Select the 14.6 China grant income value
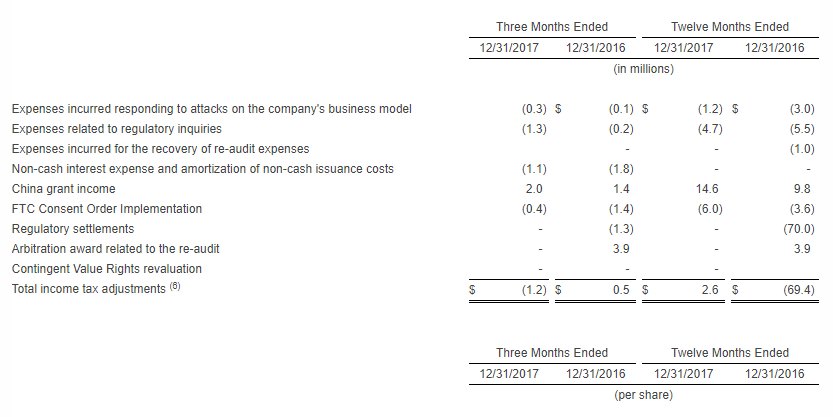Image resolution: width=833 pixels, height=417 pixels. tap(707, 189)
